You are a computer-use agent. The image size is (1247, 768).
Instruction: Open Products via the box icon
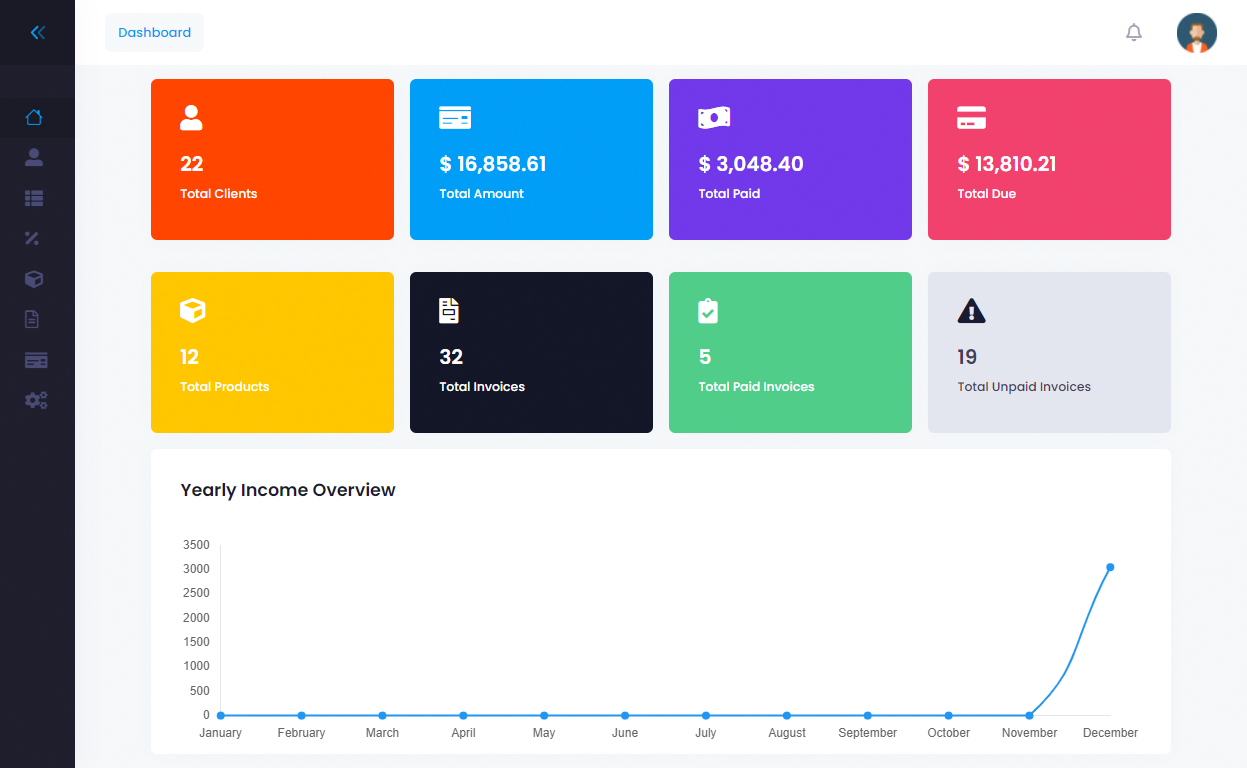pyautogui.click(x=34, y=278)
